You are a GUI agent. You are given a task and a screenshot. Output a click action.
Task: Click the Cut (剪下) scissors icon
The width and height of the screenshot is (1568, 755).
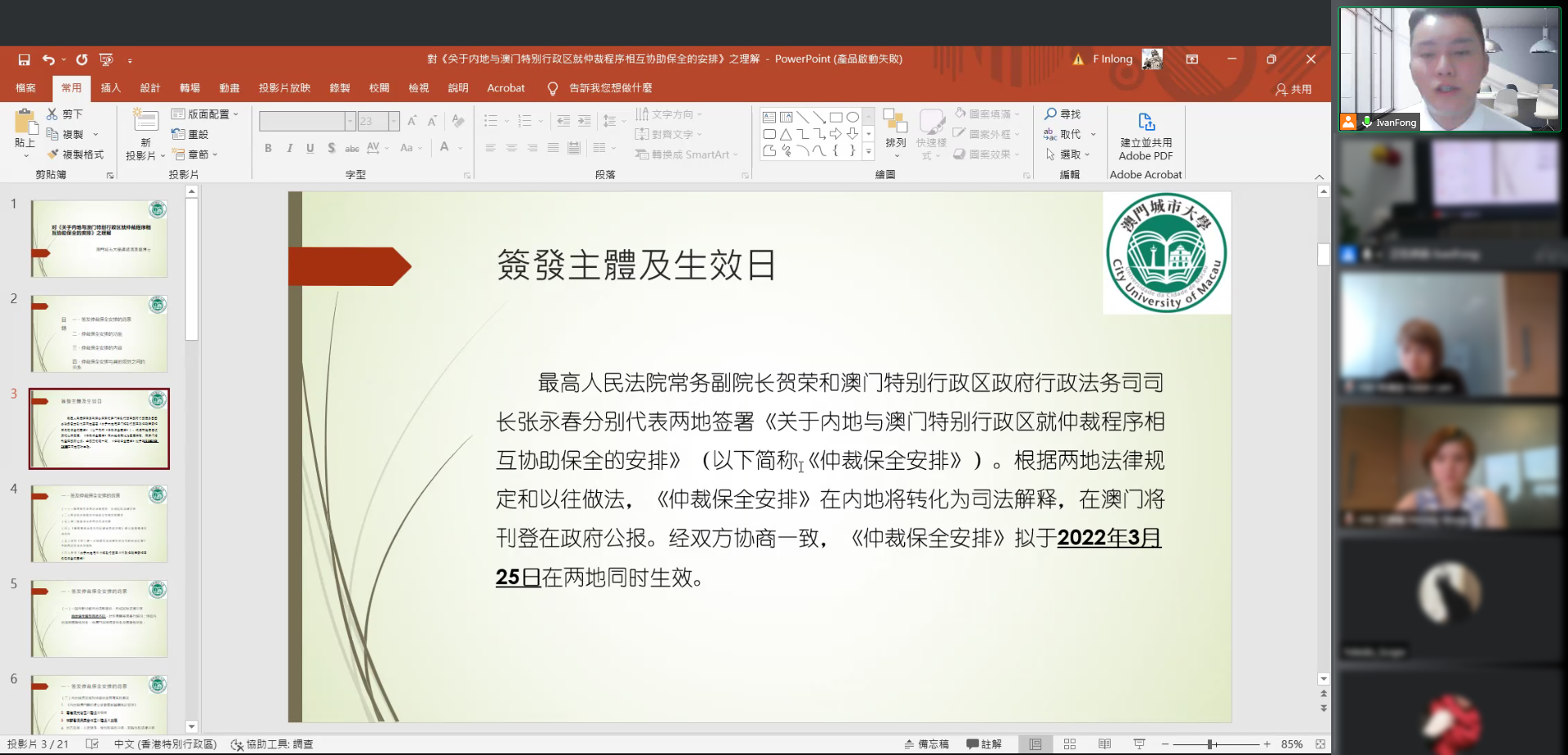[x=52, y=114]
